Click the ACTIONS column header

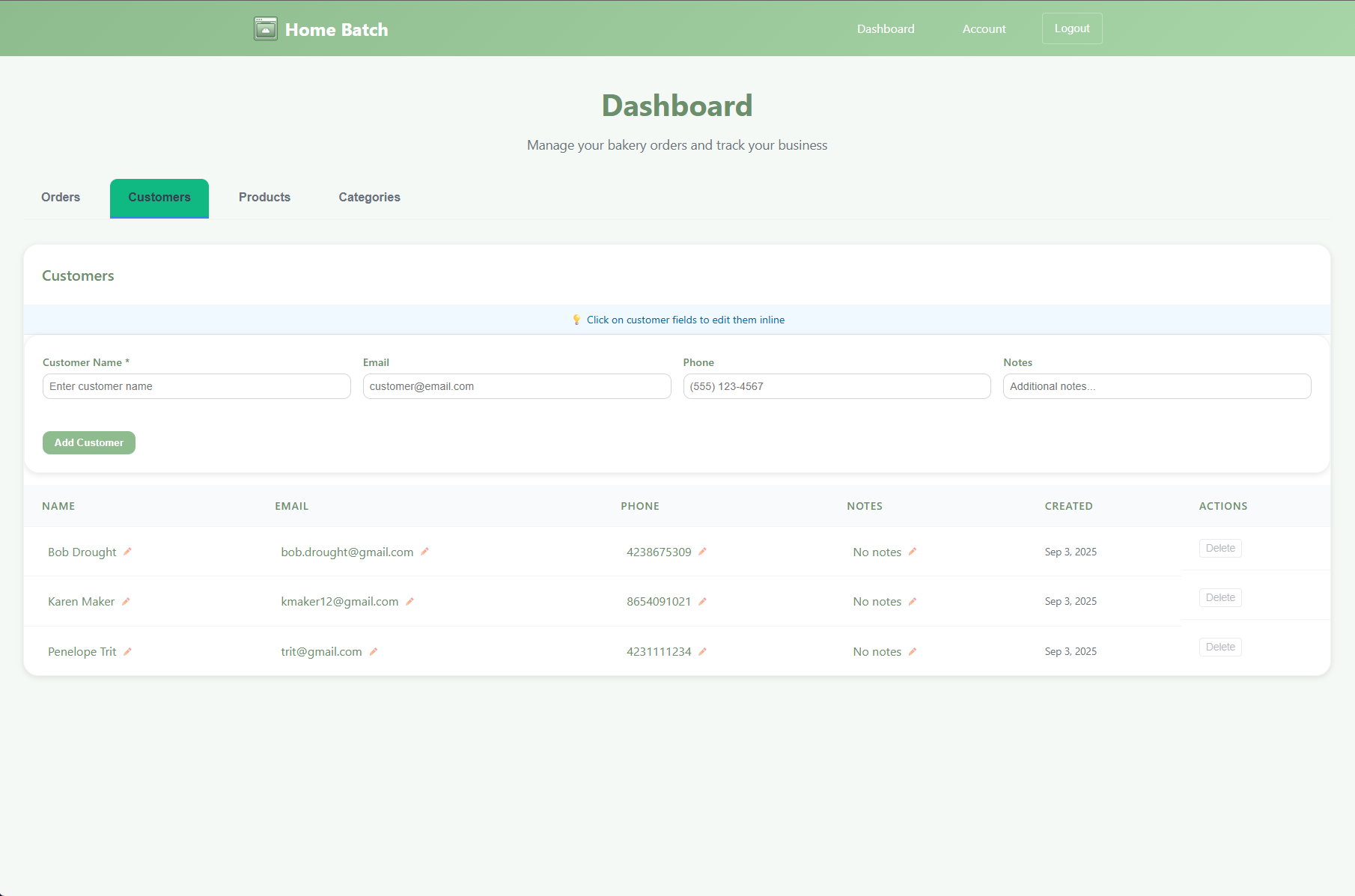pos(1223,506)
